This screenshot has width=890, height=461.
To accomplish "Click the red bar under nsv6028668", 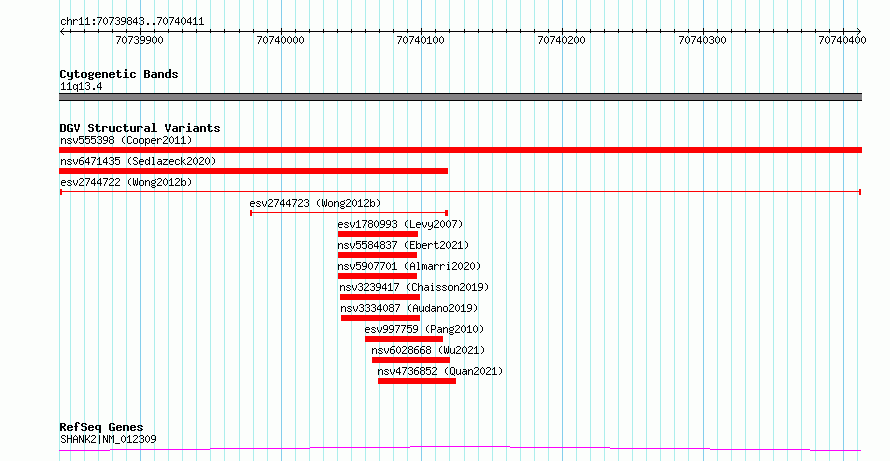I will [x=411, y=360].
